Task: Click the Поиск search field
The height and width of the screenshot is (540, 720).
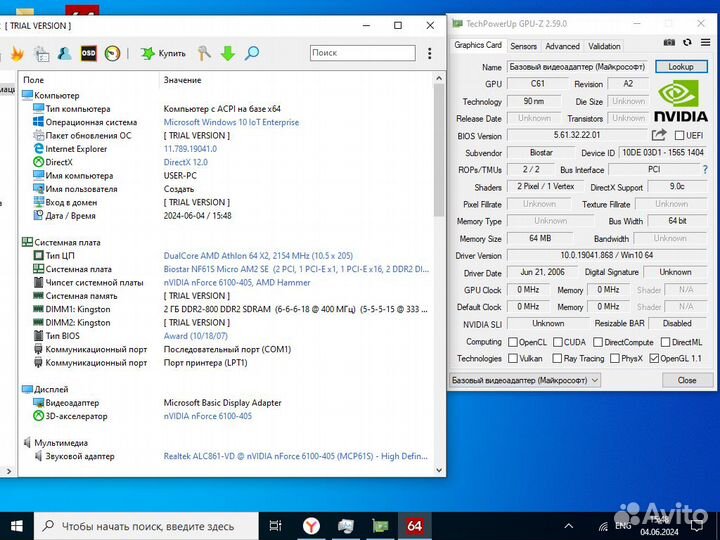Action: tap(362, 53)
